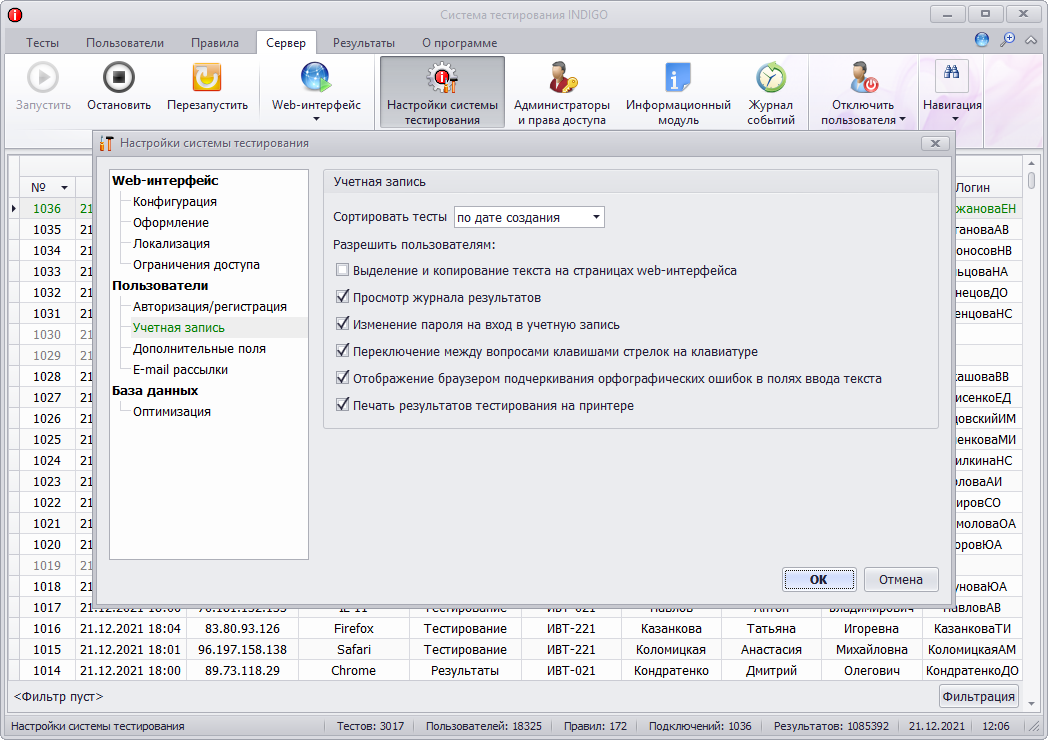Click row number 1036 in table
This screenshot has width=1048, height=740.
pyautogui.click(x=47, y=209)
